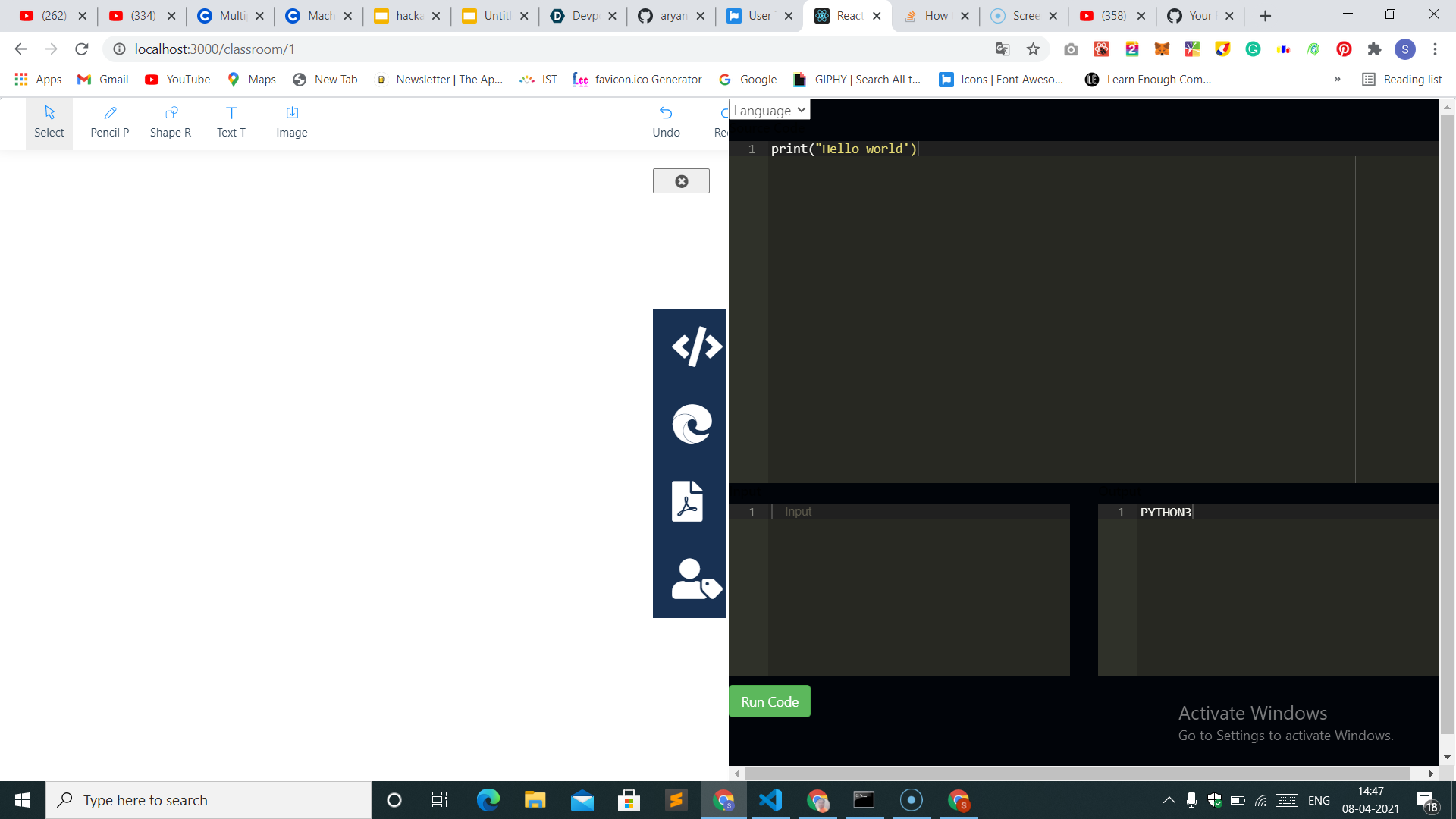Click the browser icon in sidebar
Image resolution: width=1456 pixels, height=819 pixels.
(x=691, y=423)
